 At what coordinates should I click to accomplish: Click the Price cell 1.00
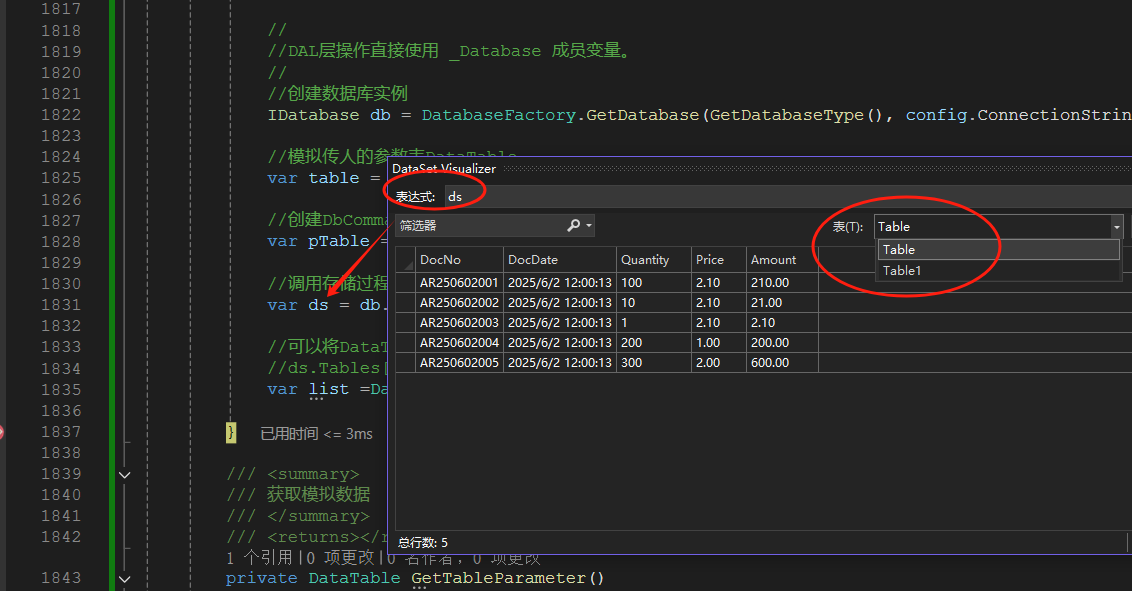718,343
